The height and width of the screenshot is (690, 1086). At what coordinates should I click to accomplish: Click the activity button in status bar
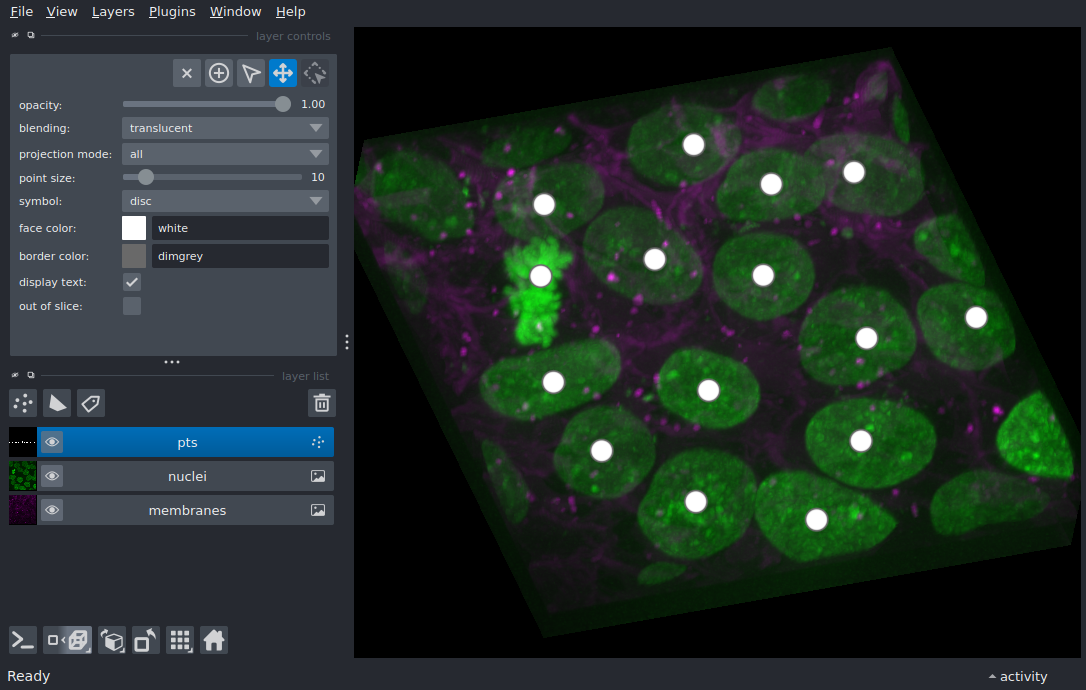coord(1018,676)
